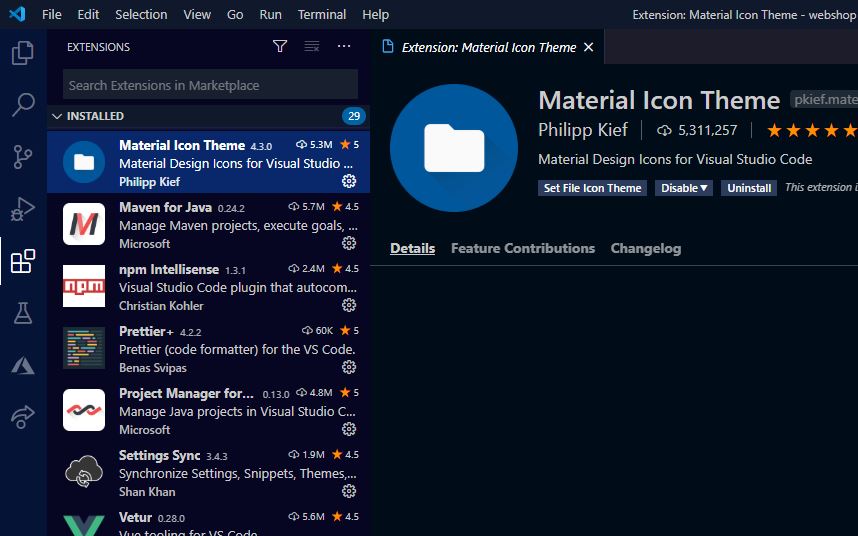
Task: Click the npm Intellisense extension logo
Action: click(x=84, y=286)
